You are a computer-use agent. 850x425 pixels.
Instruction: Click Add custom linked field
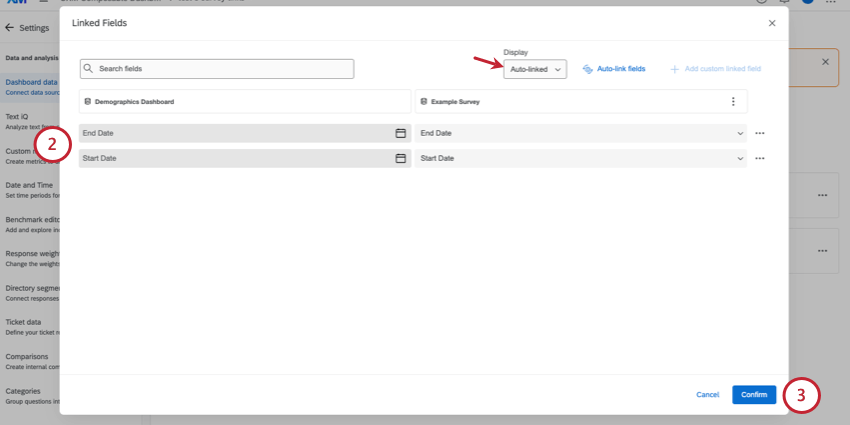click(722, 69)
